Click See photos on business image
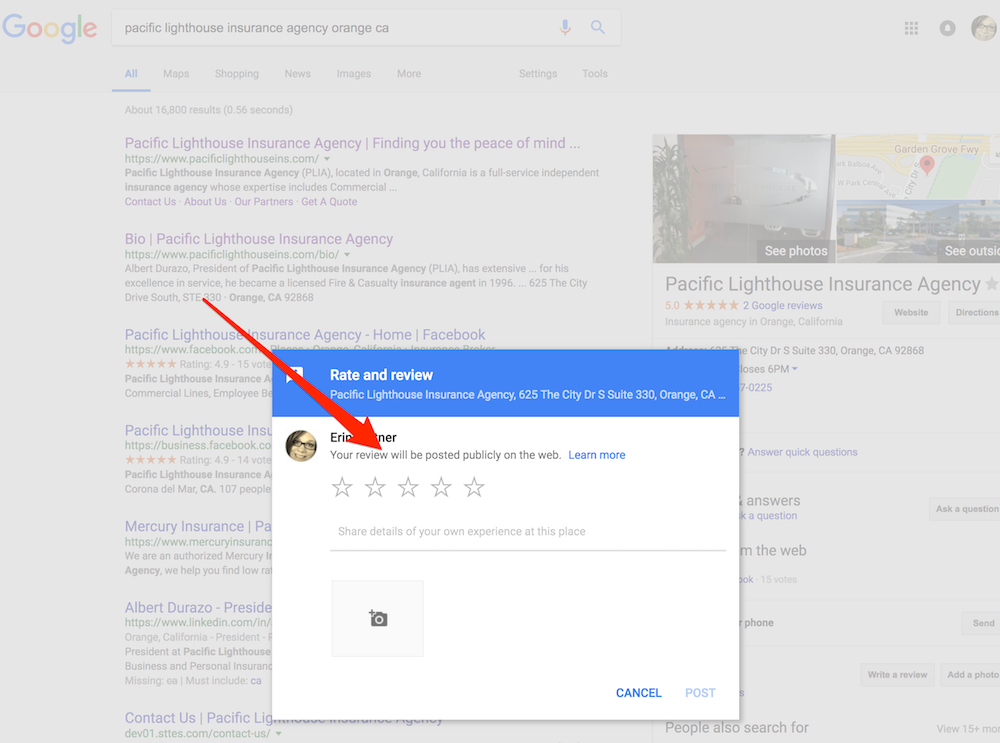Image resolution: width=1000 pixels, height=743 pixels. (796, 251)
